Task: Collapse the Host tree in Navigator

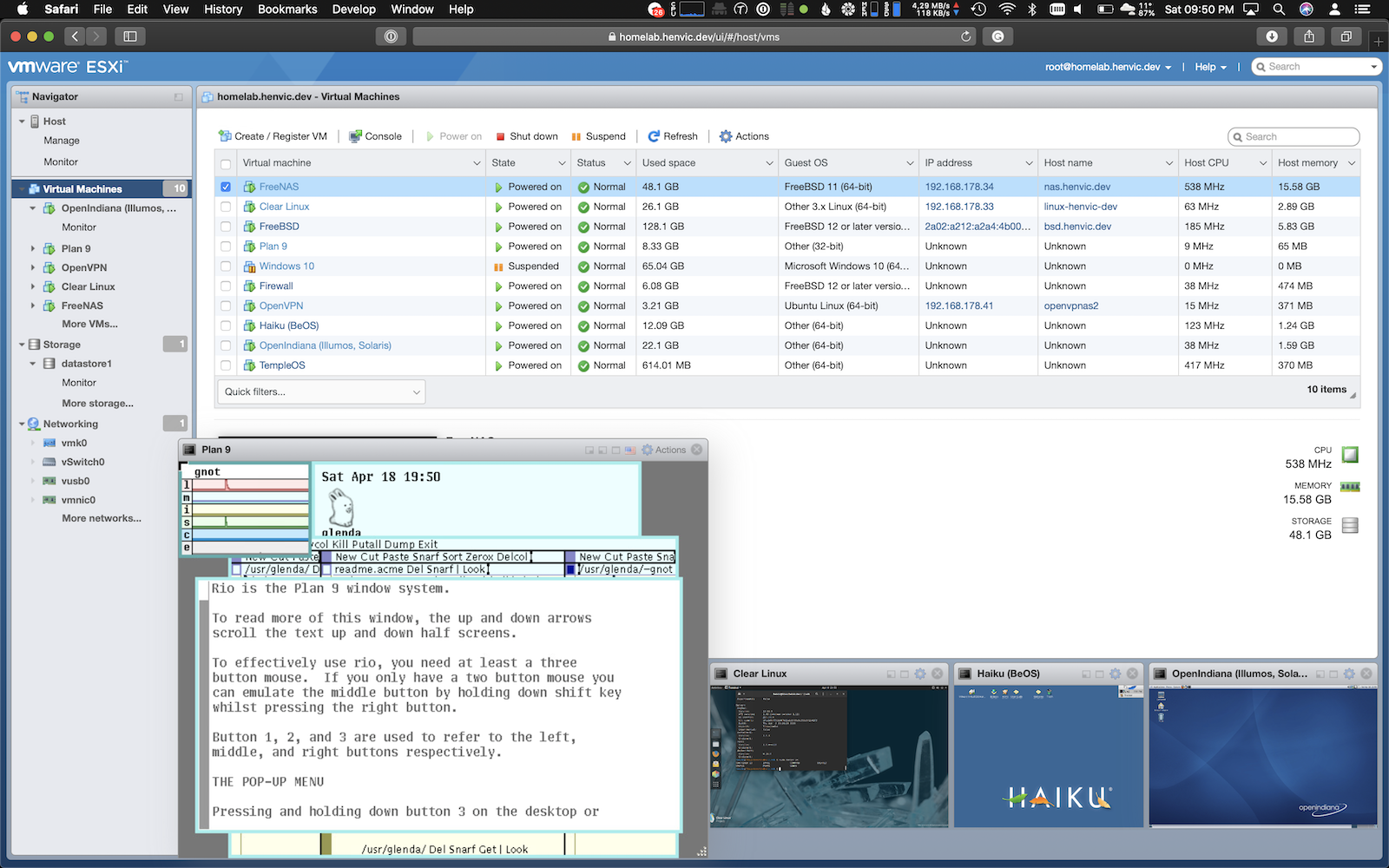Action: (22, 122)
